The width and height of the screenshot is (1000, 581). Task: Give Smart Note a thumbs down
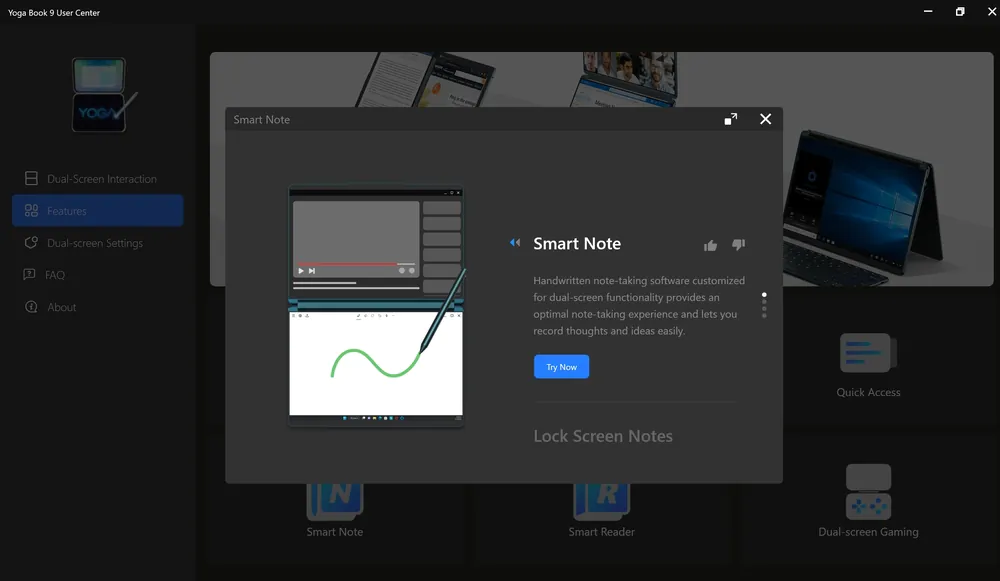pyautogui.click(x=739, y=245)
